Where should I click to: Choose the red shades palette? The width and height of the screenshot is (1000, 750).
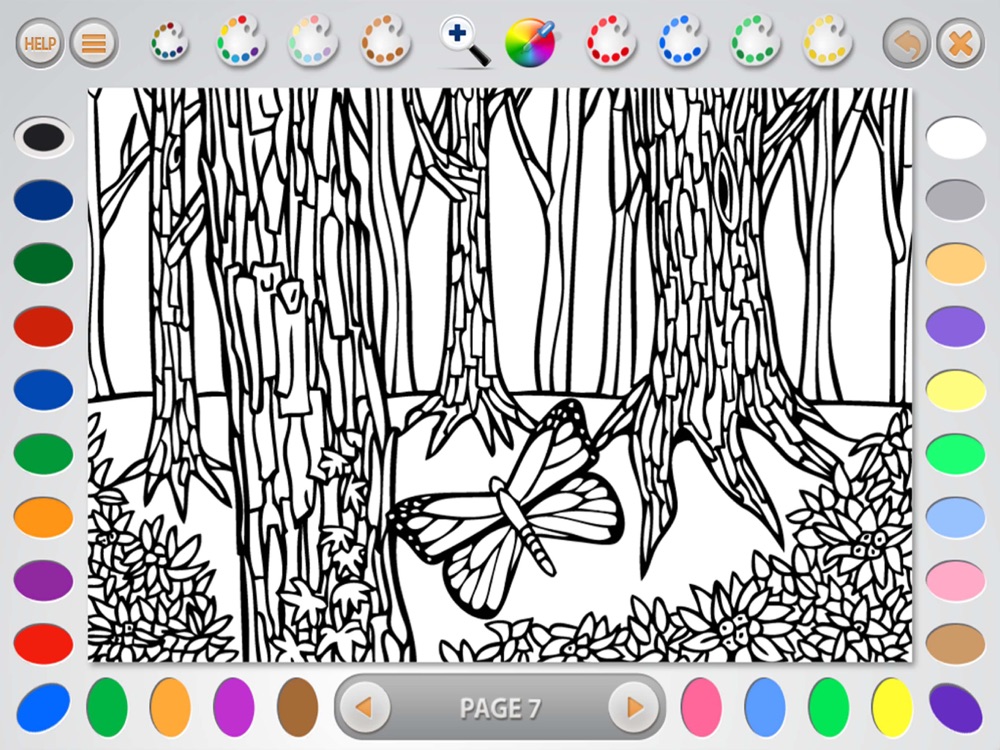pyautogui.click(x=611, y=41)
